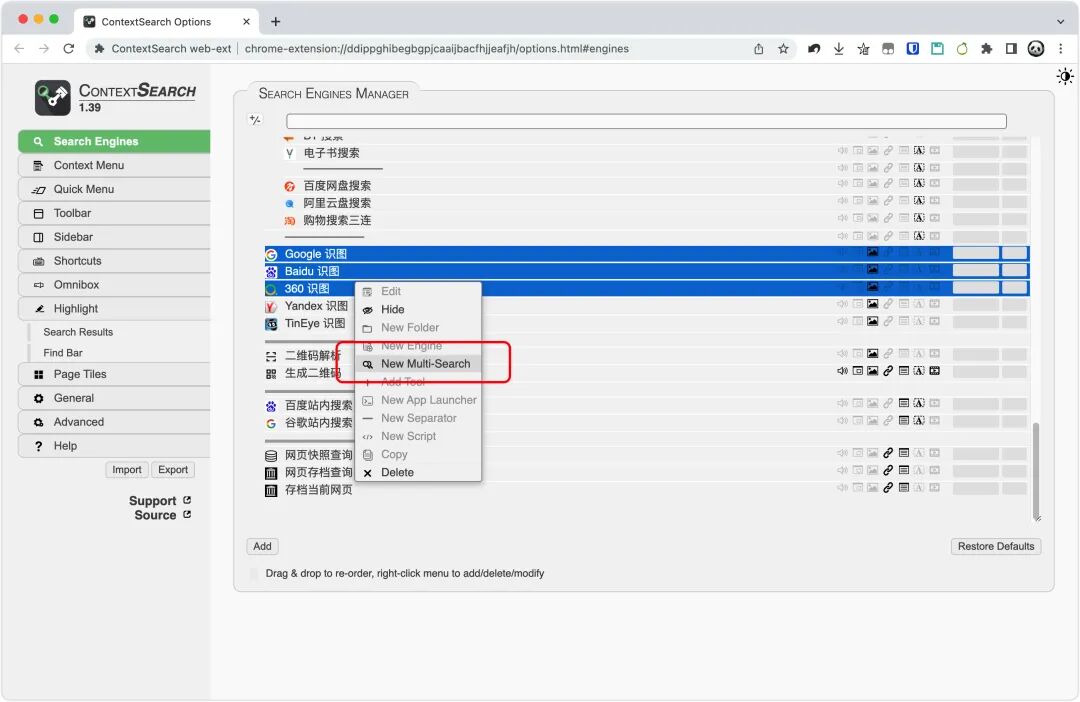Viewport: 1080px width, 702px height.
Task: Click the ContextSearch logo icon
Action: [x=52, y=97]
